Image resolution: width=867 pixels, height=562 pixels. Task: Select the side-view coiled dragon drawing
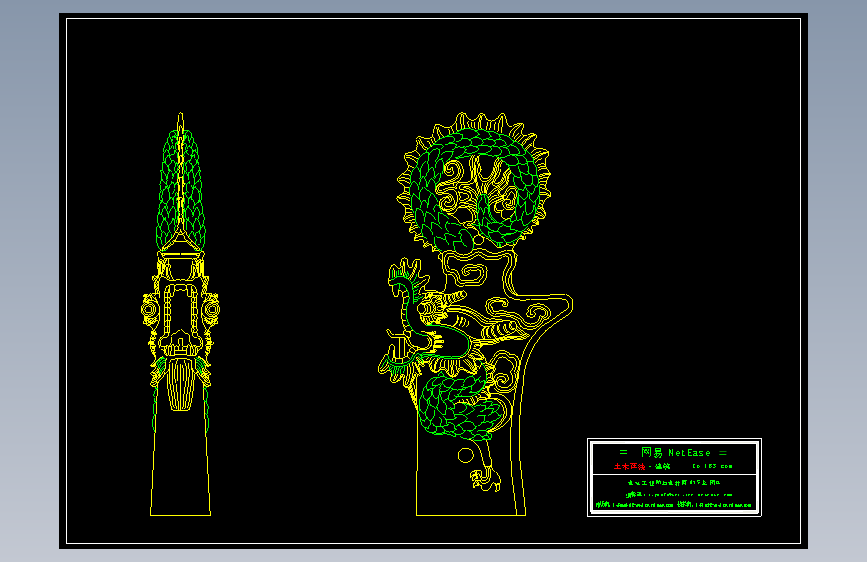476,314
